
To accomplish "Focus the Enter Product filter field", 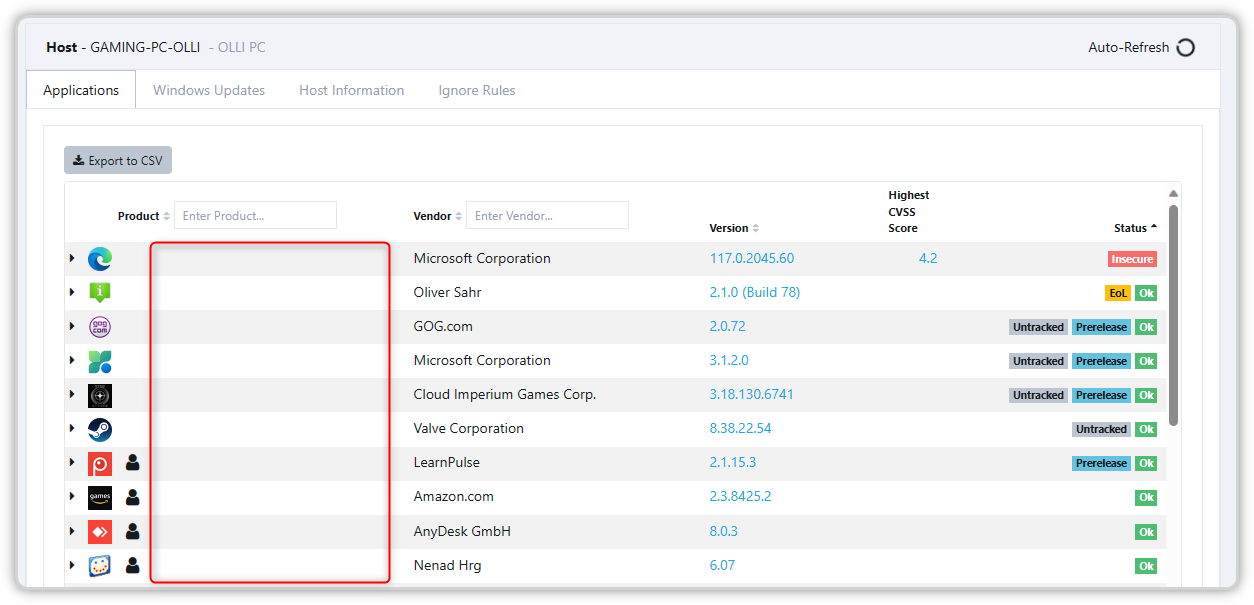I will 255,215.
